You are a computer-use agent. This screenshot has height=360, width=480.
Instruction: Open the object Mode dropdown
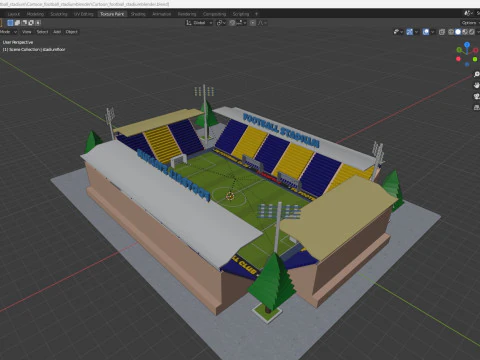[8, 32]
